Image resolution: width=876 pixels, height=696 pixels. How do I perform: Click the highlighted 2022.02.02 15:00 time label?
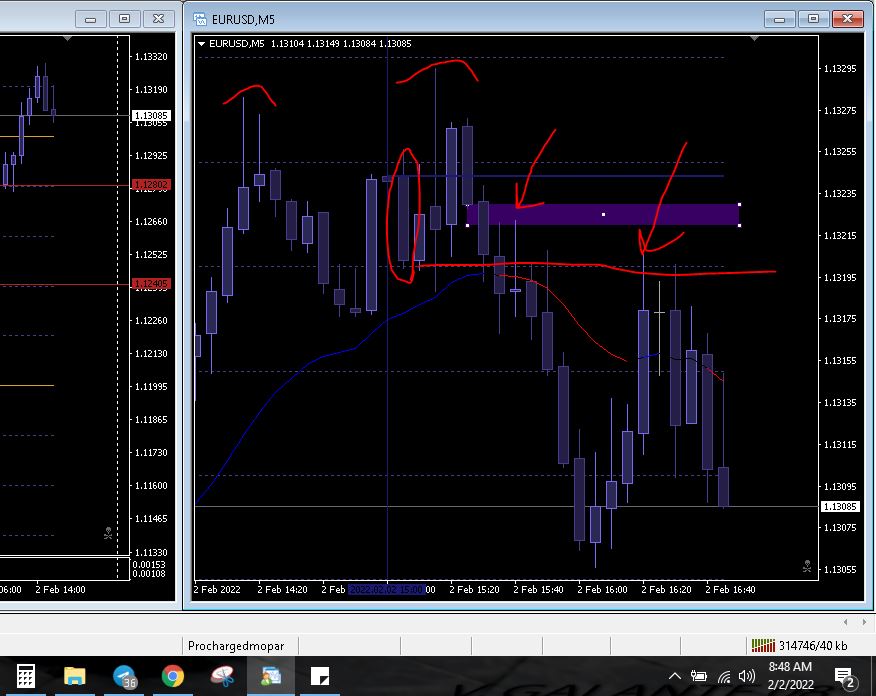click(x=387, y=589)
